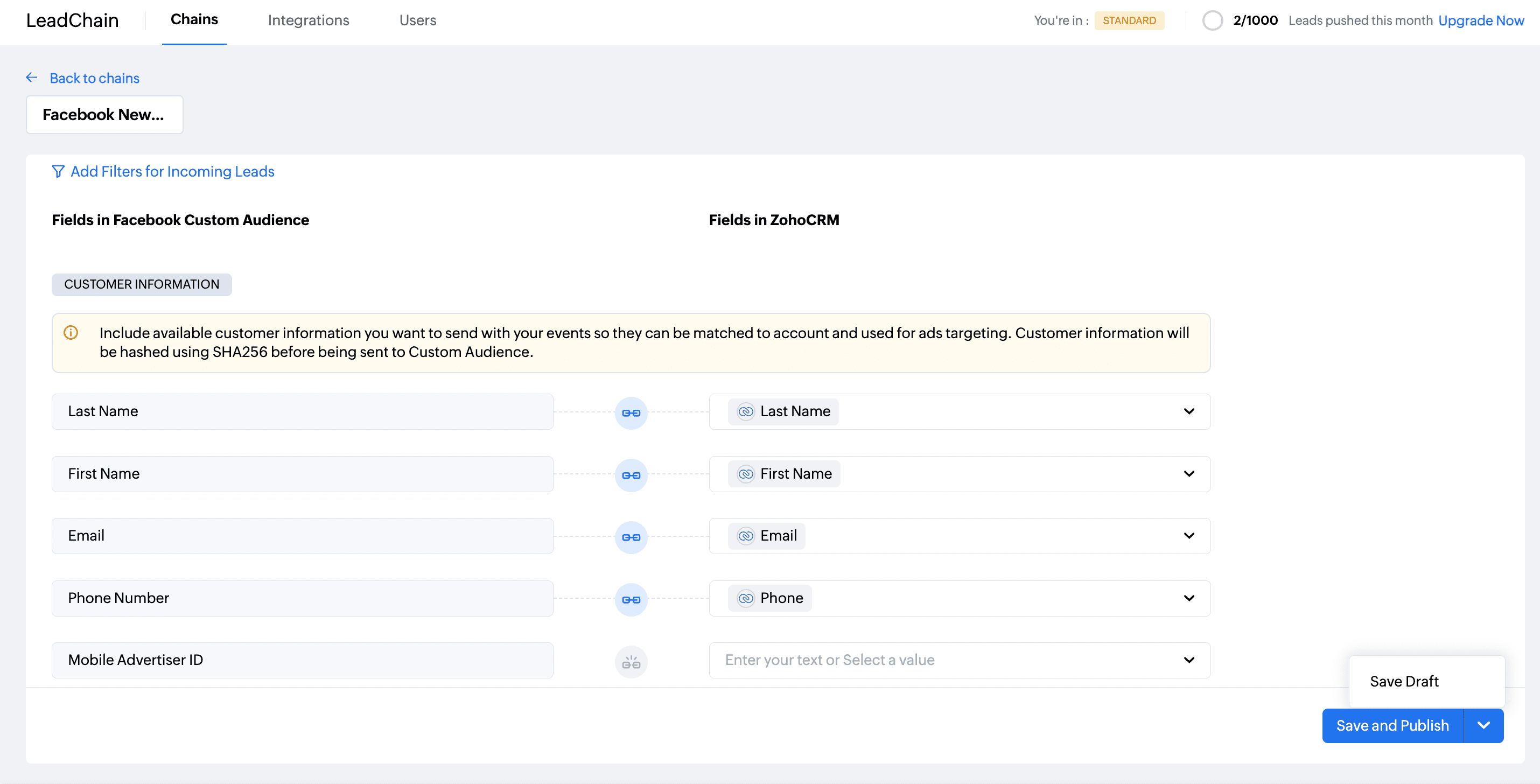Click the Last Name link mapping icon
The height and width of the screenshot is (784, 1540).
[x=631, y=412]
